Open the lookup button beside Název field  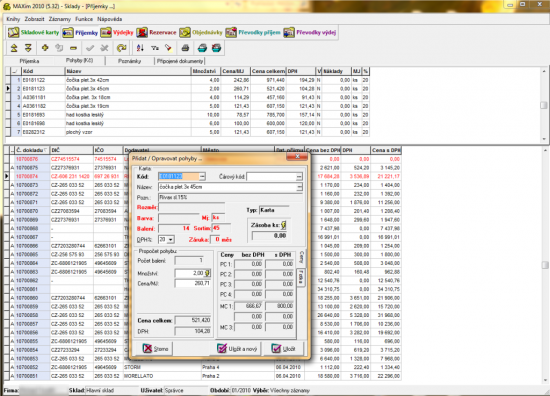(x=299, y=187)
